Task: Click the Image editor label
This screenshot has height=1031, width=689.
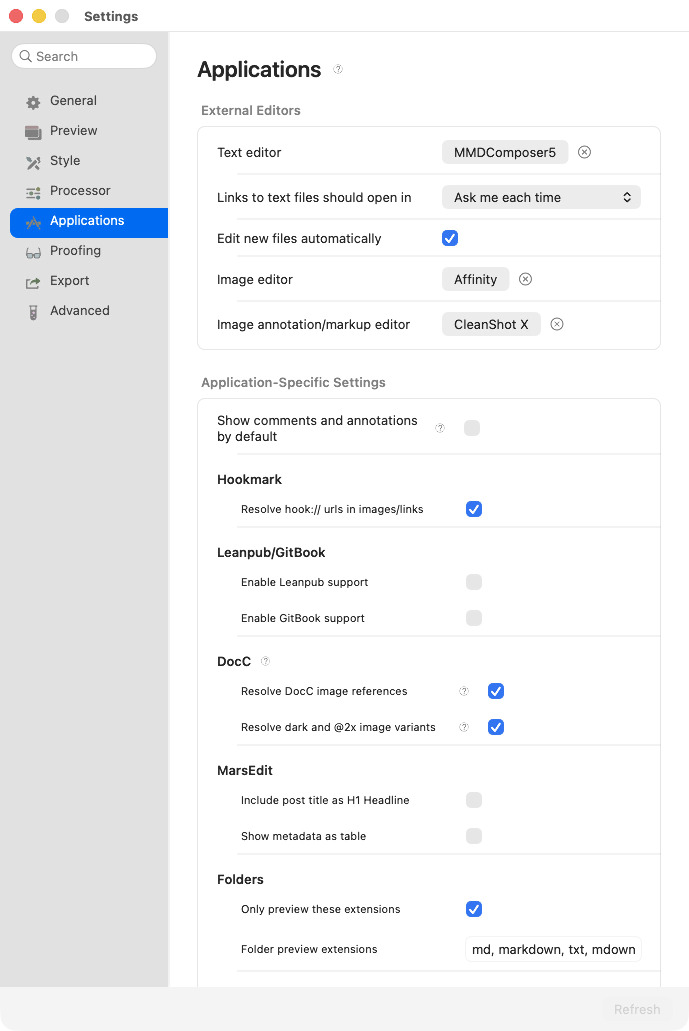Action: tap(254, 279)
